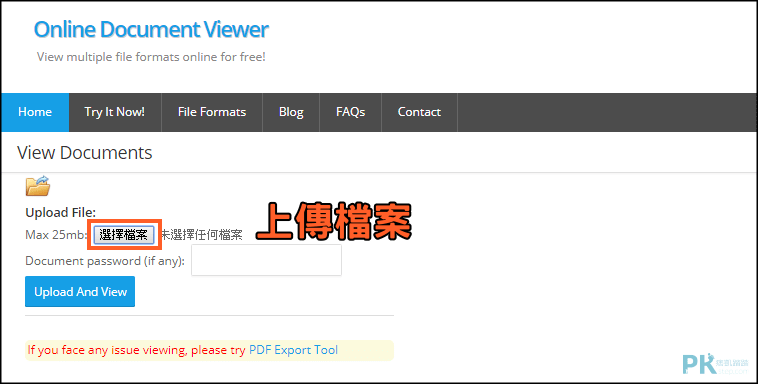The width and height of the screenshot is (758, 384).
Task: Open the Home navigation tab
Action: pyautogui.click(x=35, y=112)
